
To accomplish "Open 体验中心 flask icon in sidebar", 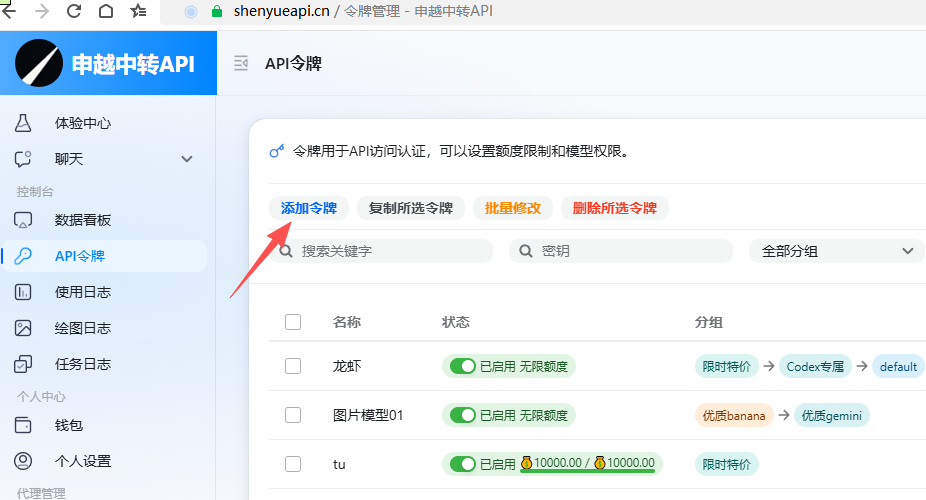I will [x=23, y=124].
